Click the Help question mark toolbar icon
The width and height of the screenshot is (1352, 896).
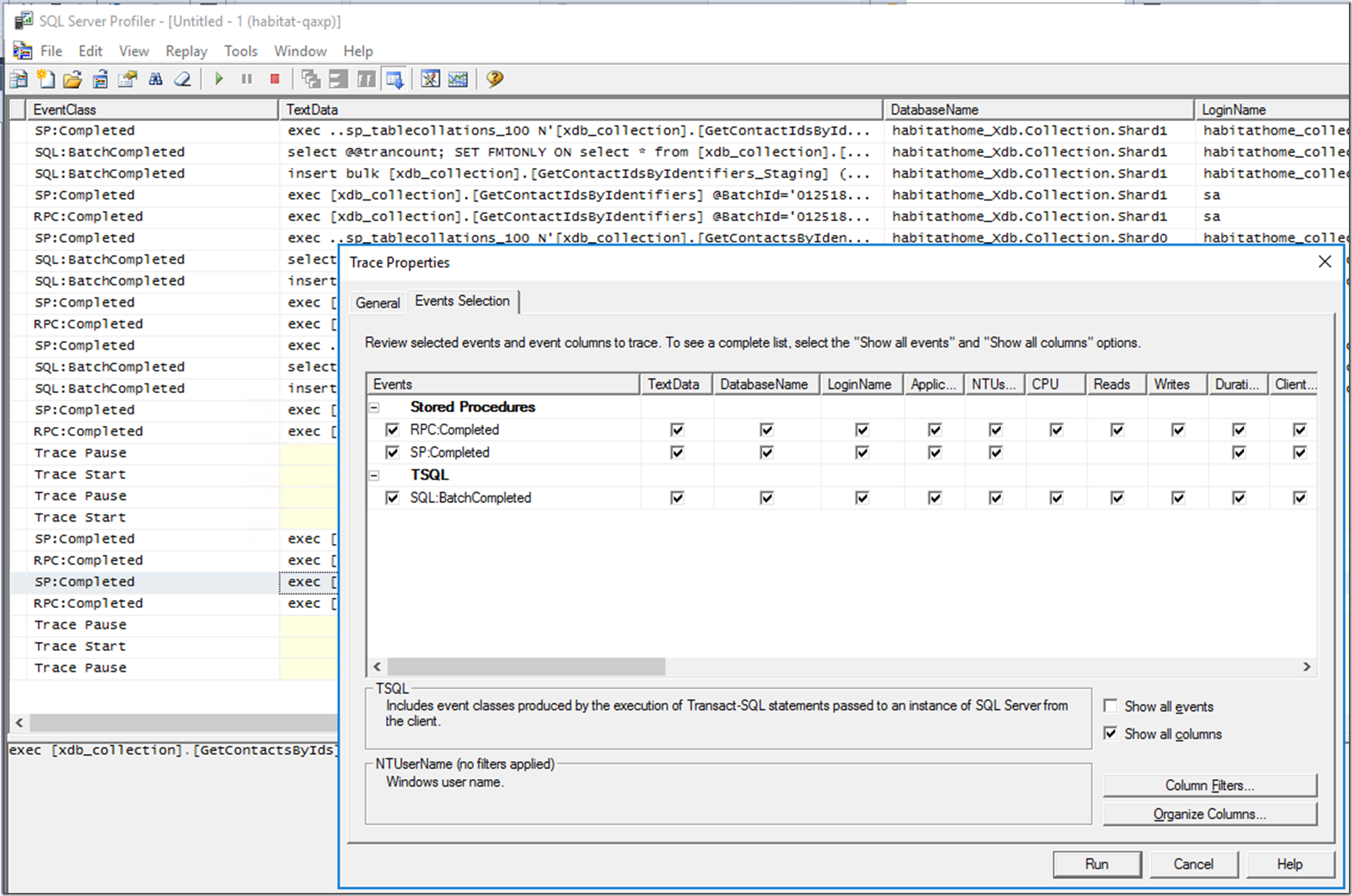(x=495, y=79)
